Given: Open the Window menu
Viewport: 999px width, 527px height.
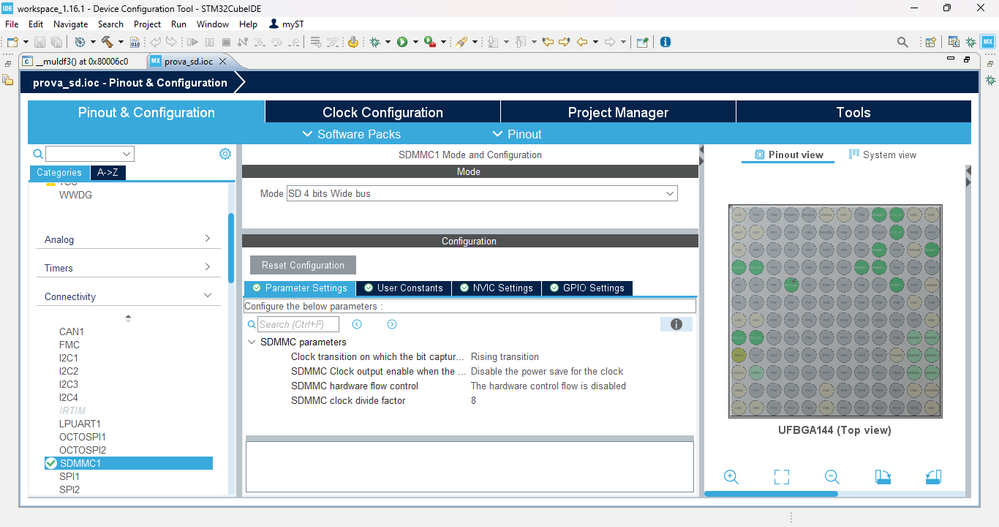Looking at the screenshot, I should pyautogui.click(x=212, y=24).
